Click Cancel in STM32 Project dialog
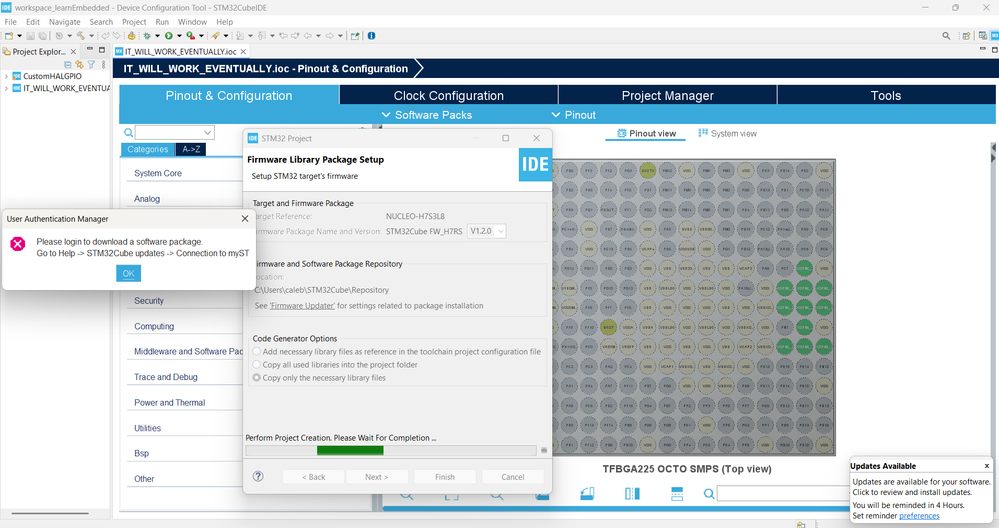Viewport: 999px width, 528px height. (x=513, y=476)
